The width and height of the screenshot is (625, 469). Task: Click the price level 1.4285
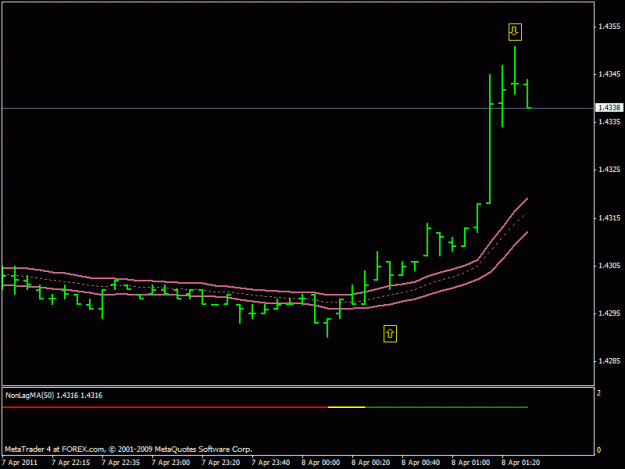click(x=609, y=361)
